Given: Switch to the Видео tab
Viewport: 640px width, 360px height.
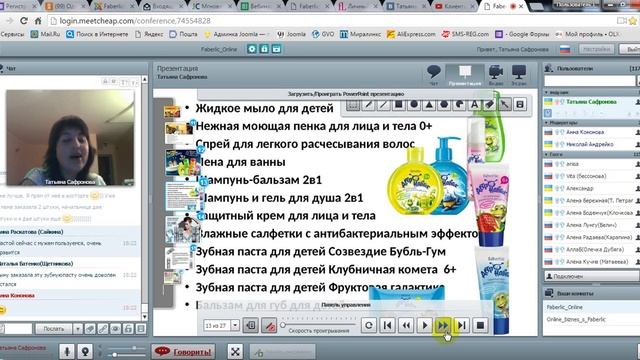Looking at the screenshot, I should pyautogui.click(x=496, y=75).
